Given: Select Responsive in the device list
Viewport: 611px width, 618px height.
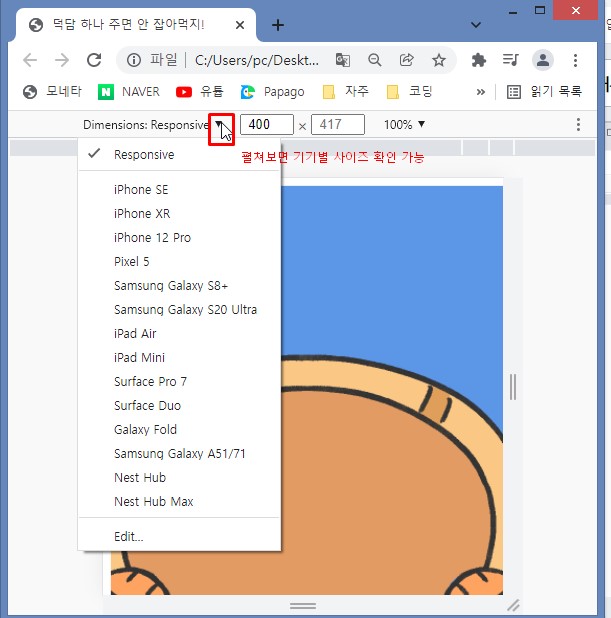Looking at the screenshot, I should [x=179, y=154].
